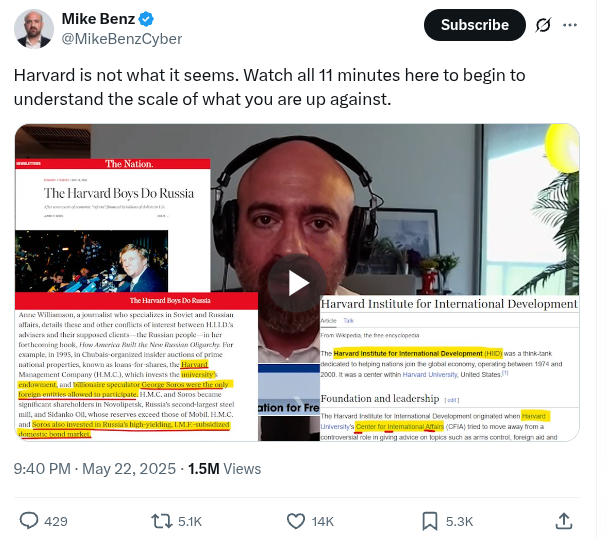Click the Mike Benz display name

(x=98, y=19)
